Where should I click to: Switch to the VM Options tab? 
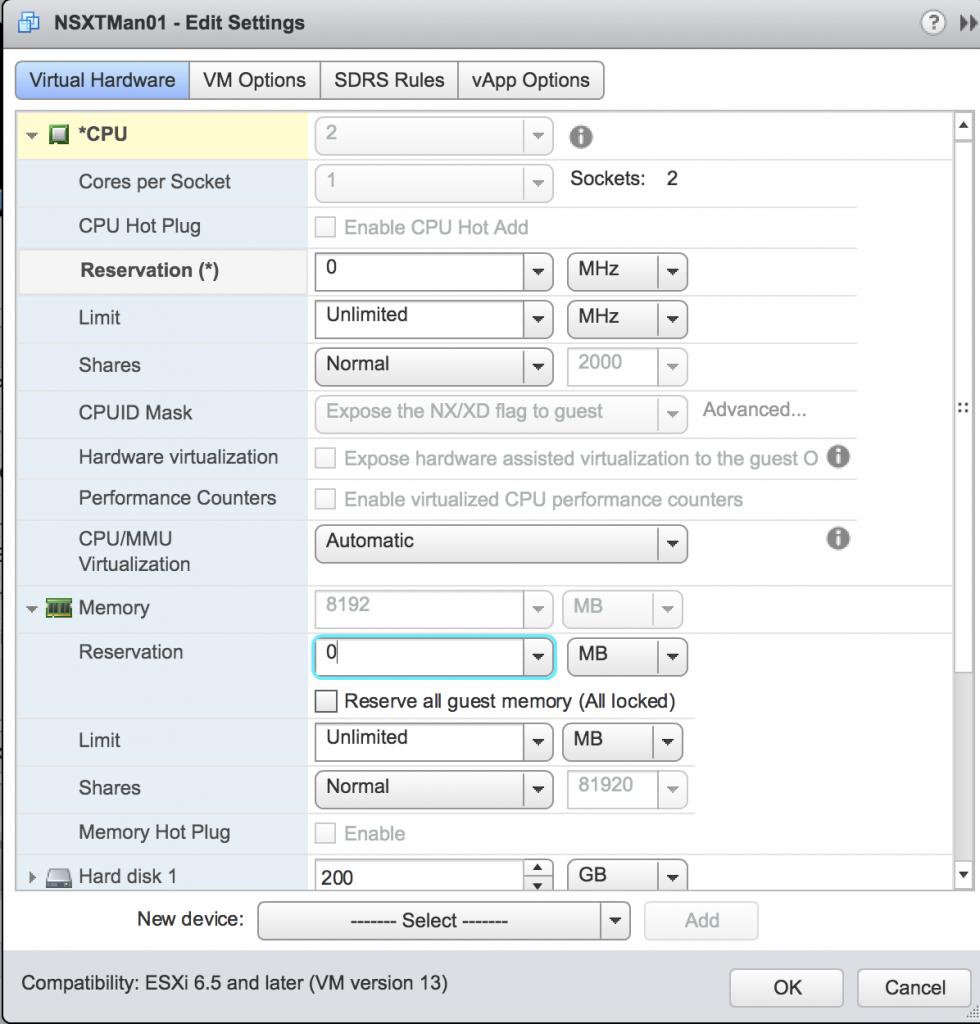[254, 80]
